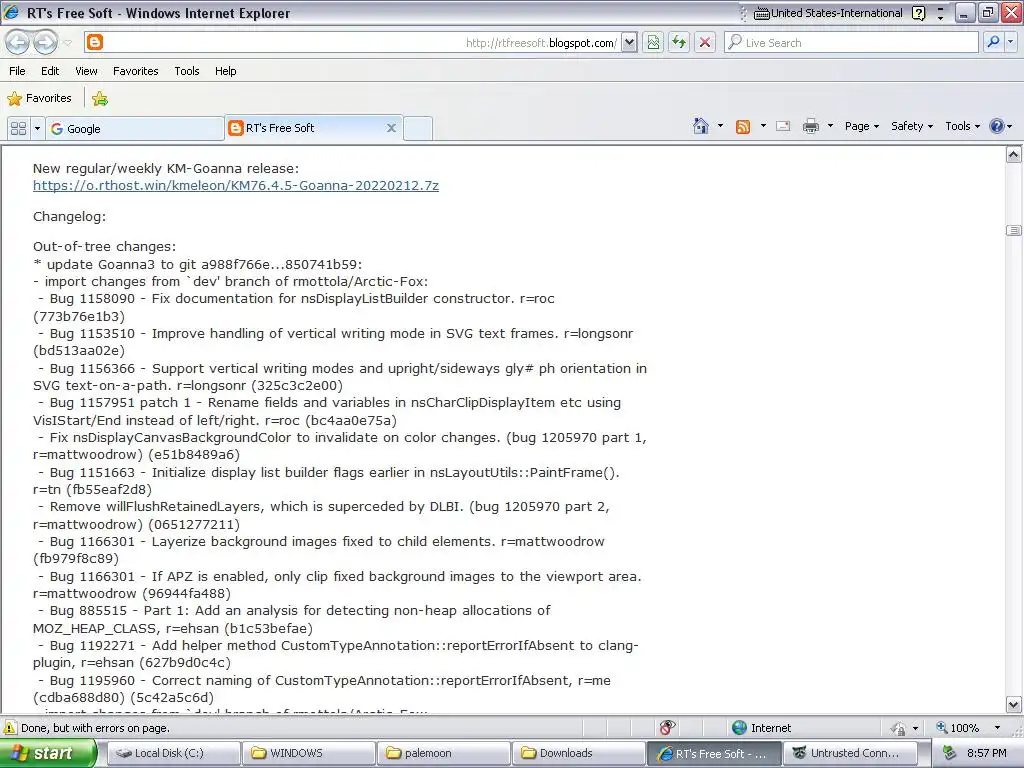Expand the zoom level dropdown arrow

[x=997, y=728]
